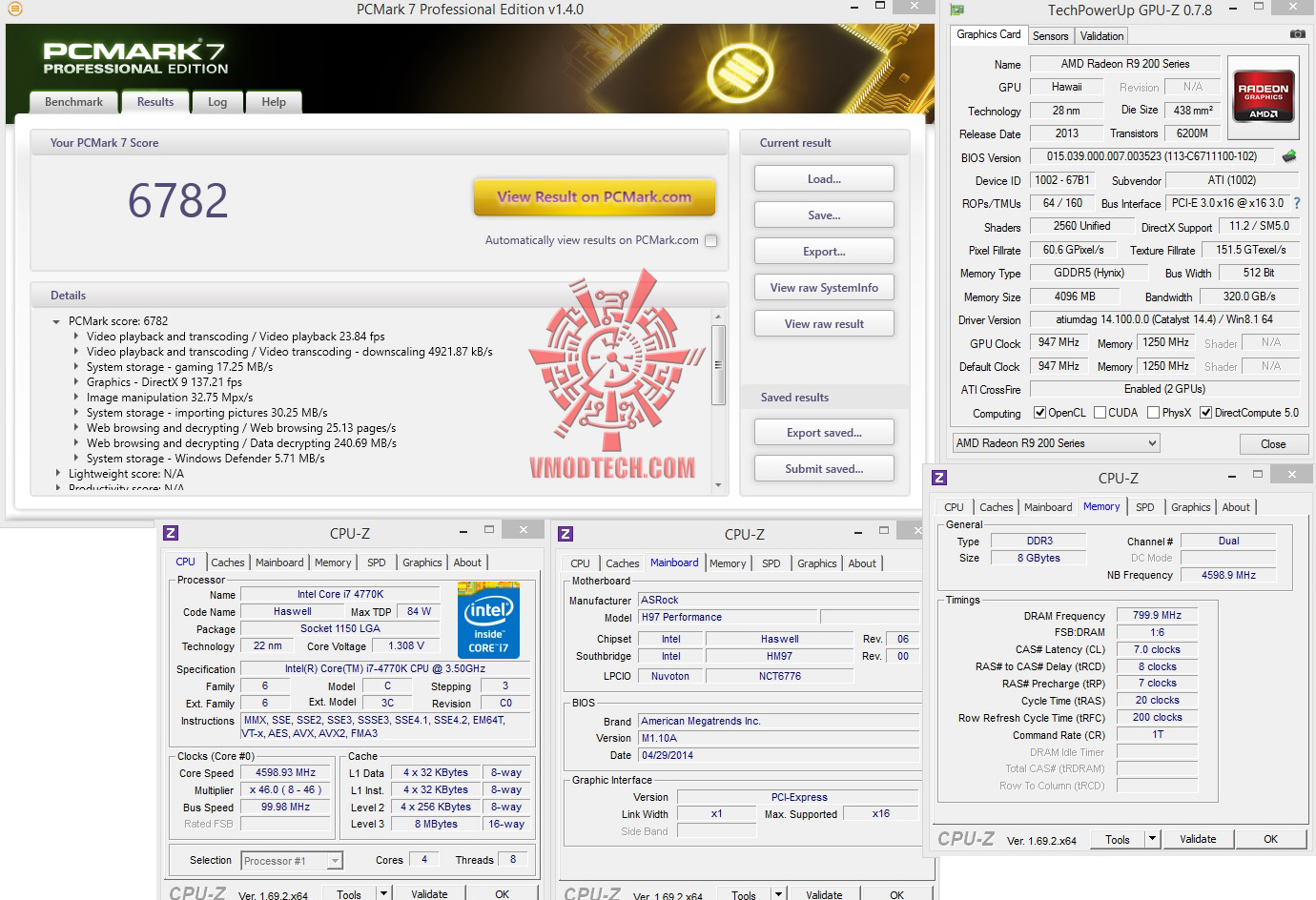
Task: Click the CPU-Z Mainboard window title icon
Action: [x=565, y=534]
